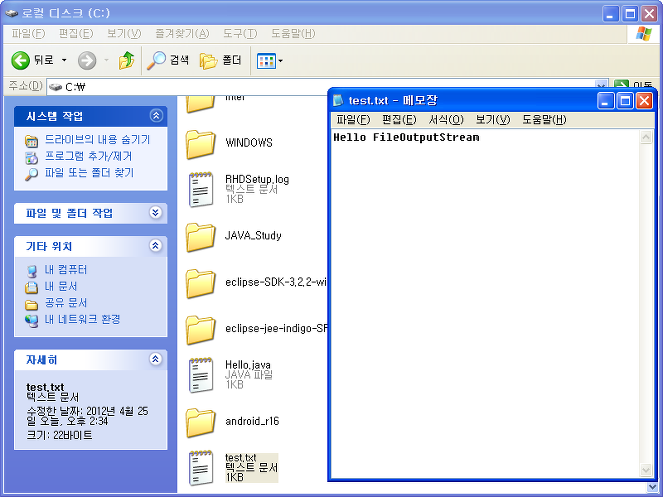Open Notepad 파일(F) menu
Screen dimensions: 663x497
(353, 120)
